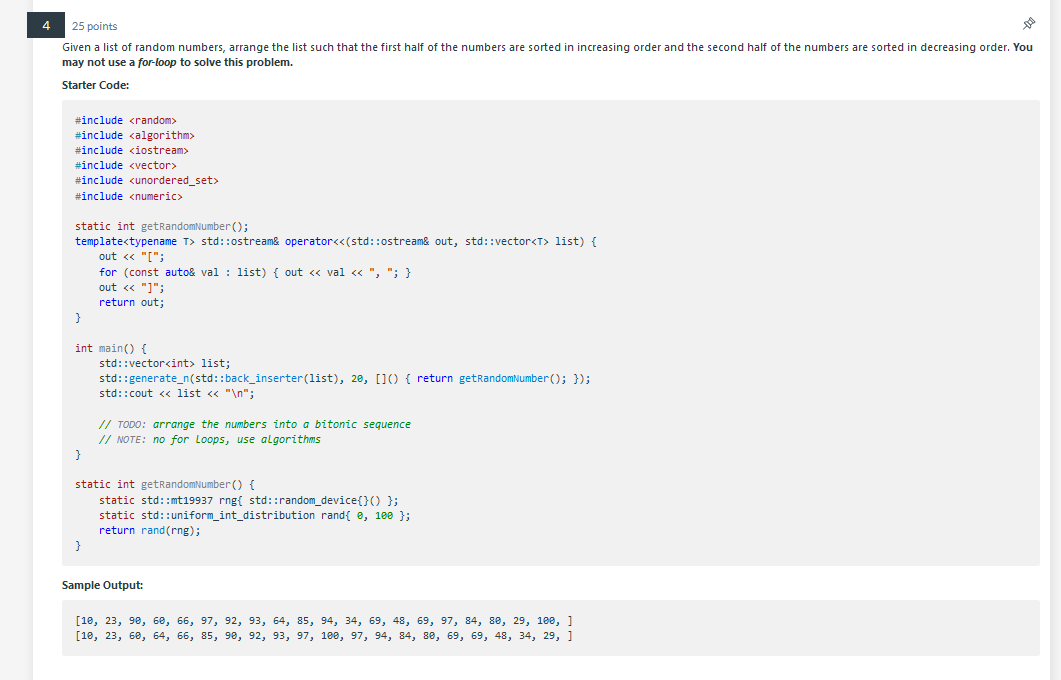Click the TODO bitonic sequence comment
The height and width of the screenshot is (680, 1061).
coord(254,424)
